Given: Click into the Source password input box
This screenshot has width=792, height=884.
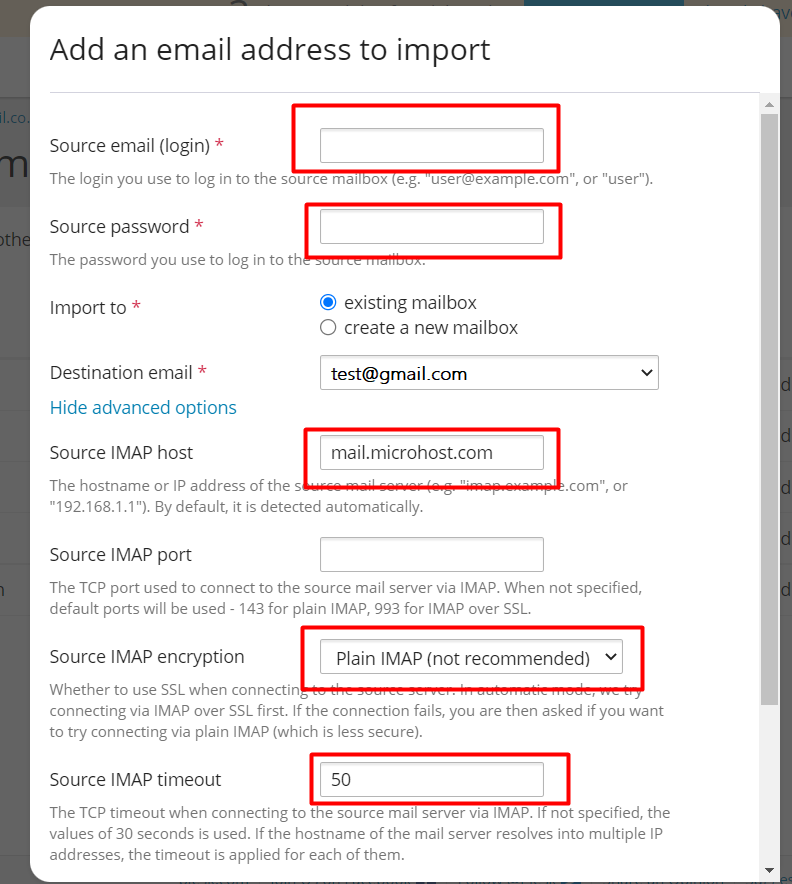Looking at the screenshot, I should [x=432, y=227].
